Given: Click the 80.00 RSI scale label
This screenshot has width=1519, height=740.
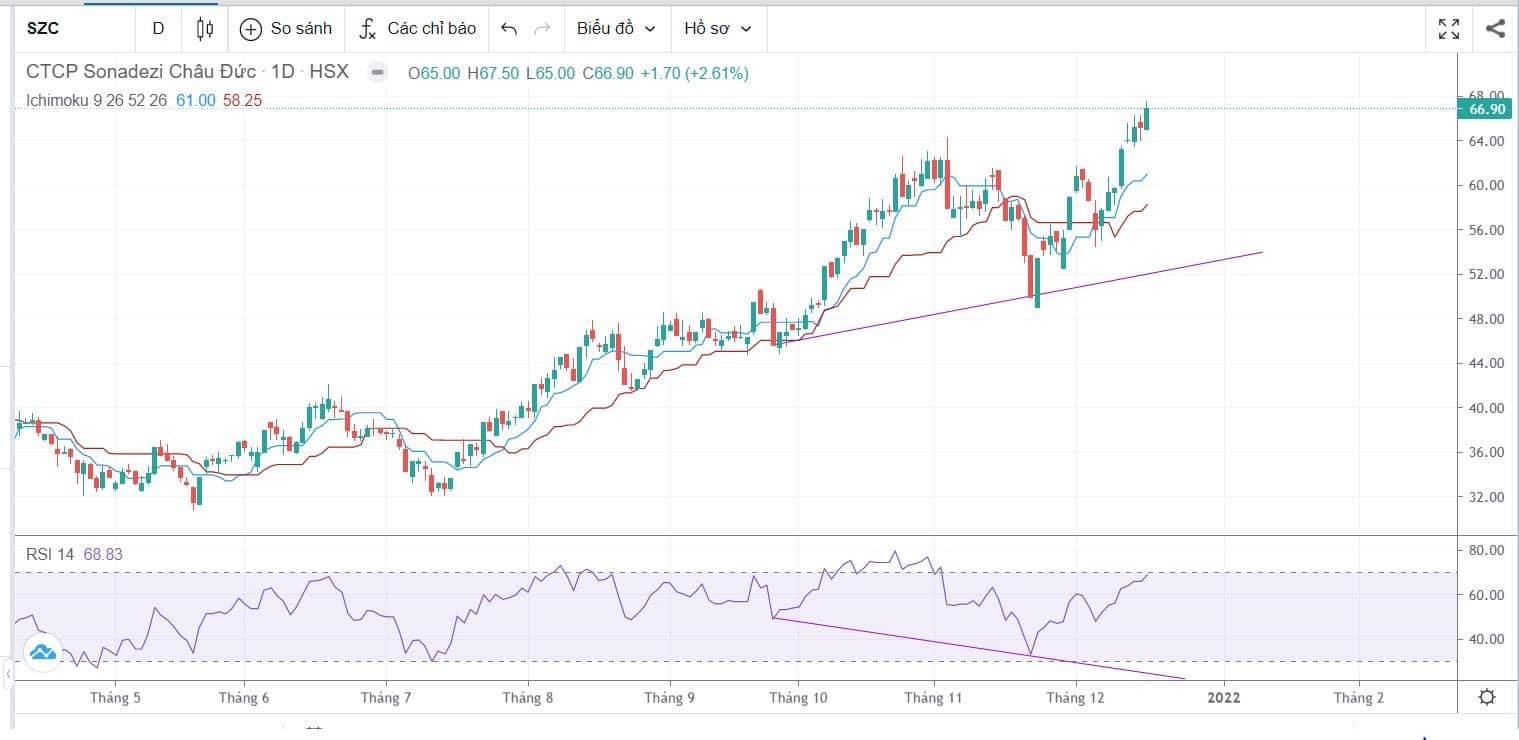Looking at the screenshot, I should (1485, 550).
